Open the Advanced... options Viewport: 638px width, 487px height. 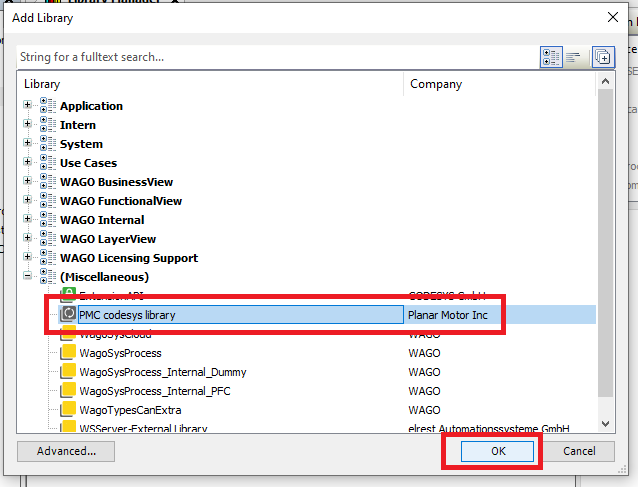coord(66,451)
